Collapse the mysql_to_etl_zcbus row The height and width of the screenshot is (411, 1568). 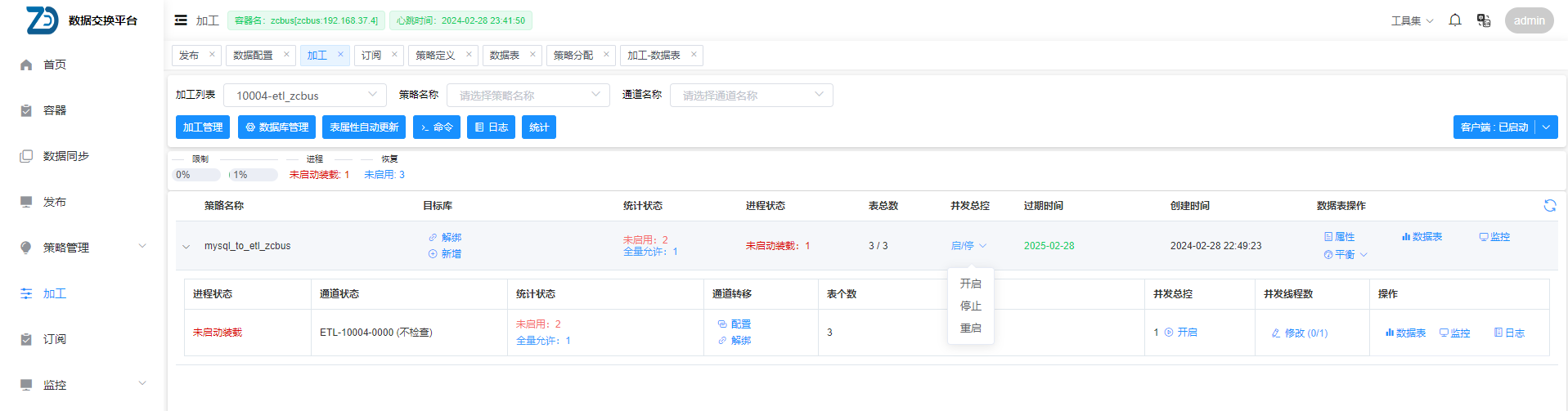tap(186, 246)
